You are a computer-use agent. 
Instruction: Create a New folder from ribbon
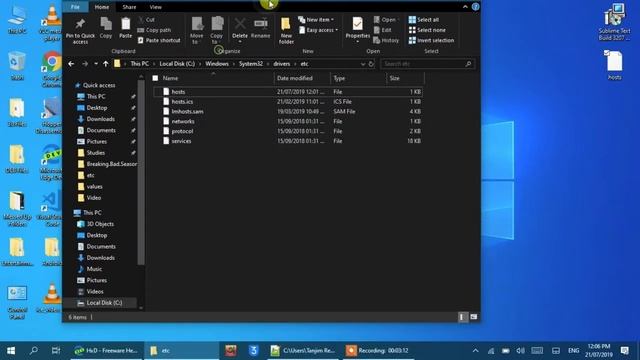click(x=286, y=31)
